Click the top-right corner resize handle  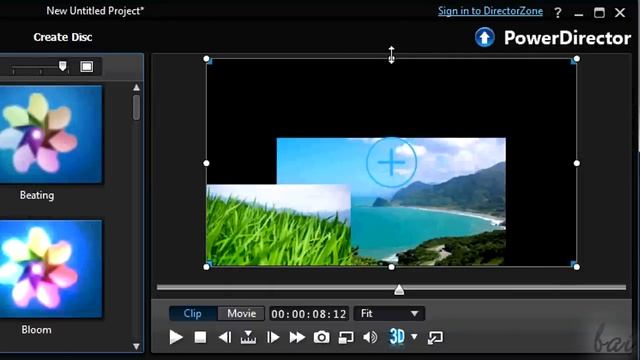(x=576, y=59)
